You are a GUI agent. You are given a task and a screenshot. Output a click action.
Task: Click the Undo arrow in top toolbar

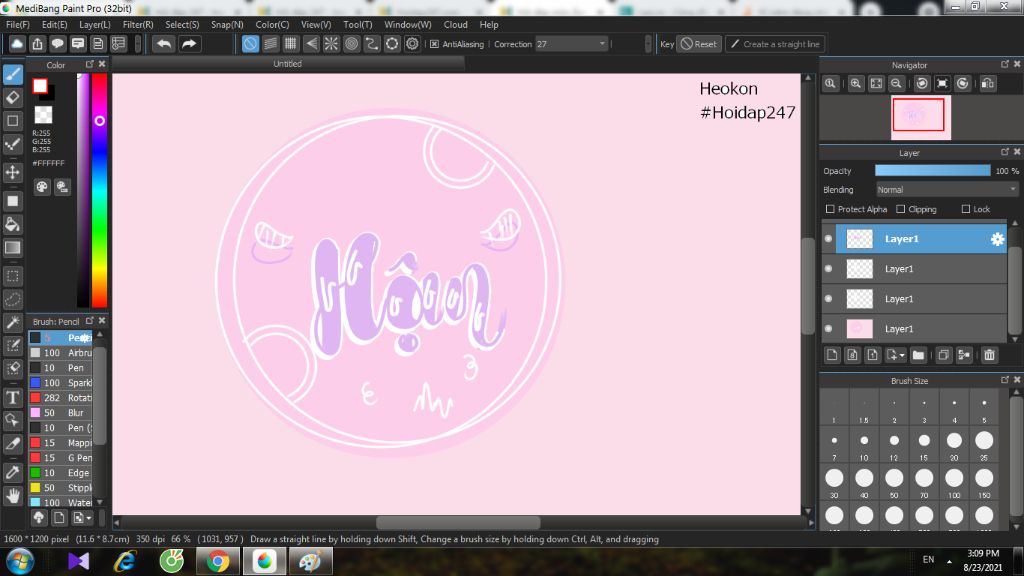[164, 44]
